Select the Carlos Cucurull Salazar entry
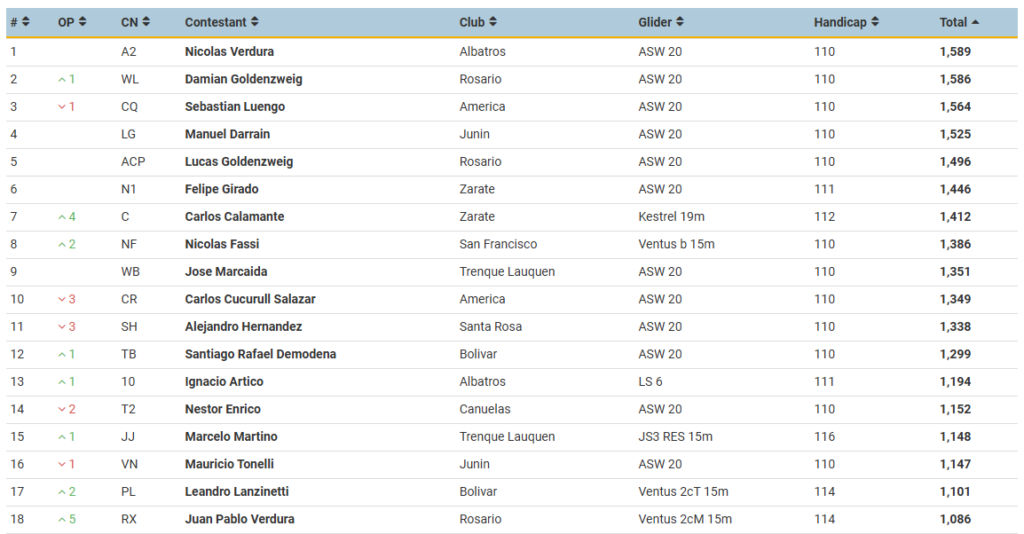The height and width of the screenshot is (534, 1024). point(250,299)
